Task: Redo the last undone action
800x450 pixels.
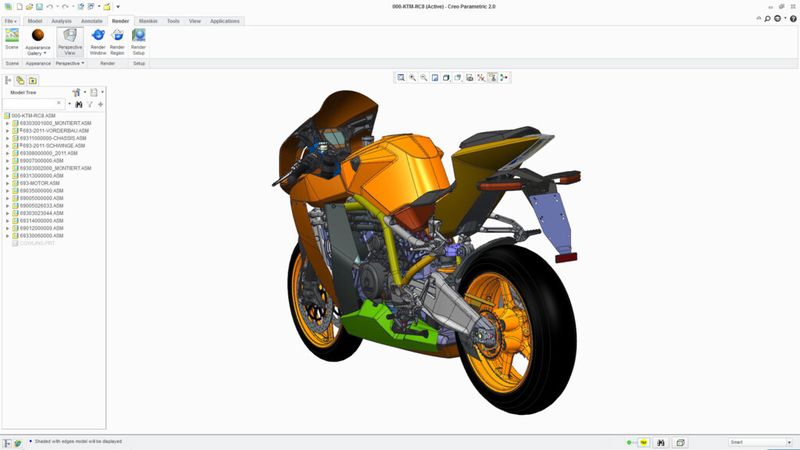Action: (65, 7)
